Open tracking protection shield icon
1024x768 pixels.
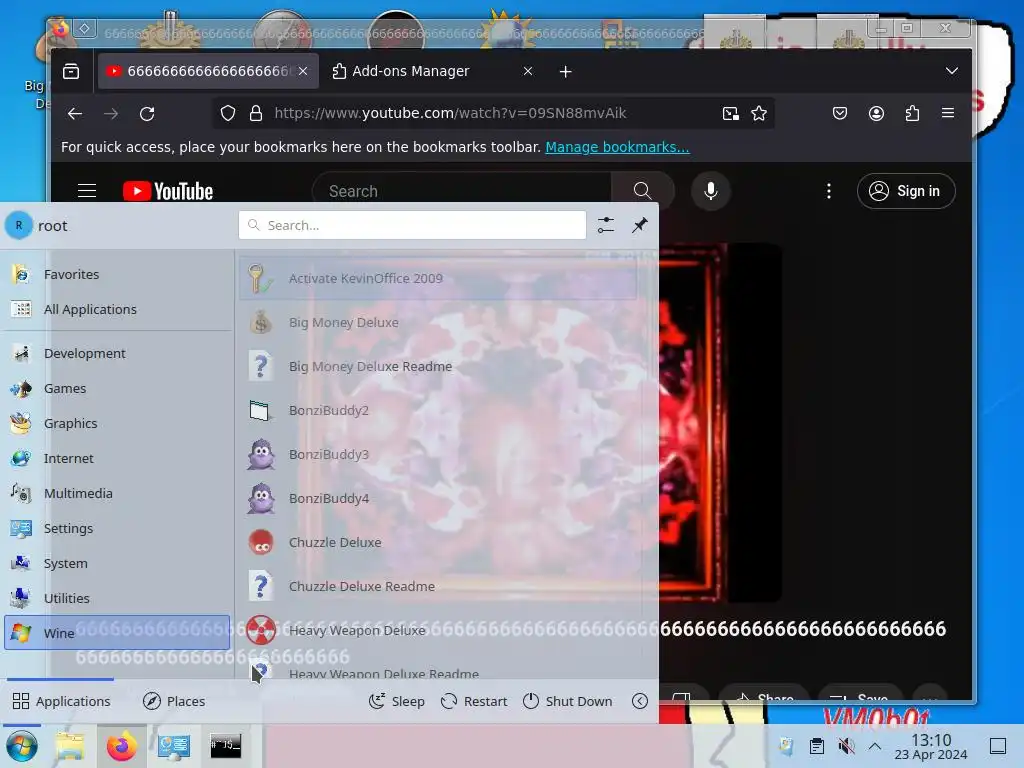point(227,114)
